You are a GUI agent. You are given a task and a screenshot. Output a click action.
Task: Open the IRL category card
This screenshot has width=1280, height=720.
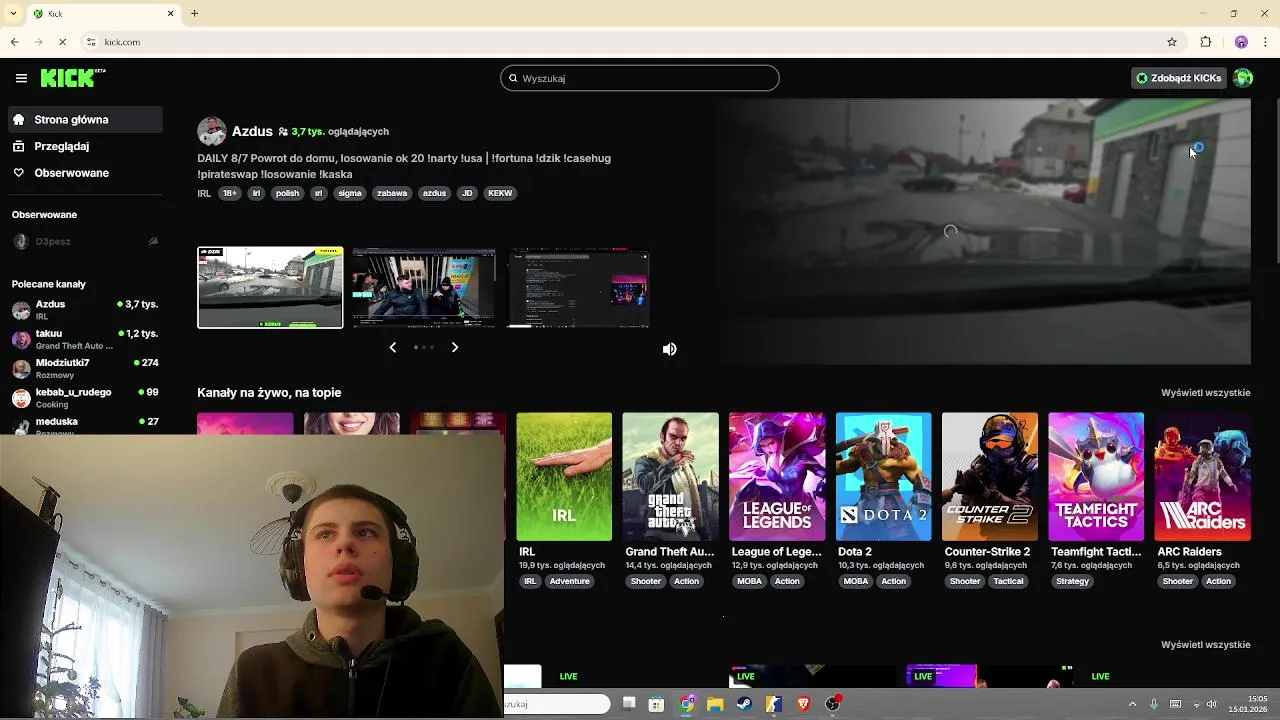(x=564, y=477)
